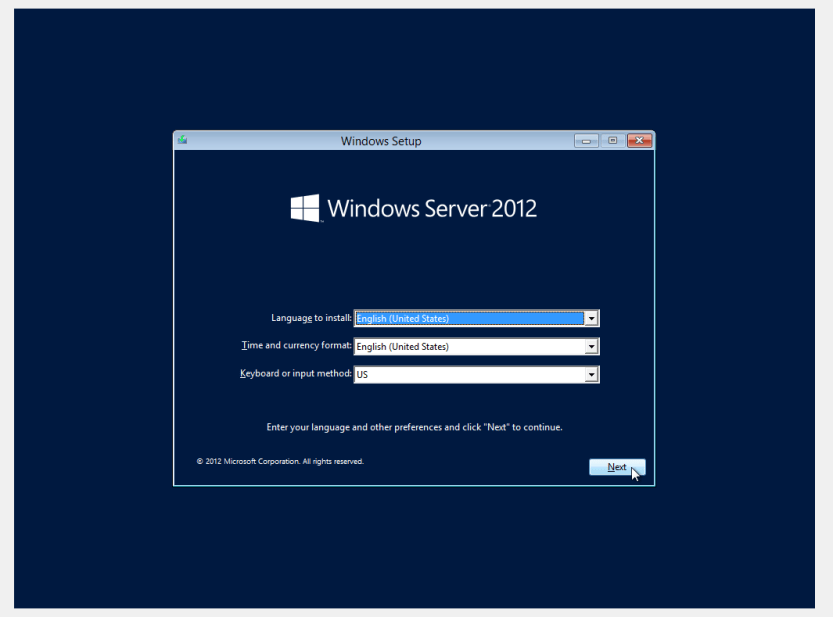Maximize the Windows Setup window
Viewport: 833px width, 617px height.
coord(612,141)
